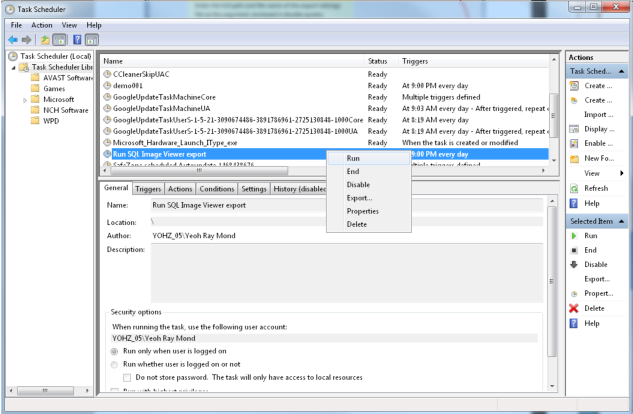This screenshot has width=633, height=414.
Task: Click the Disable down-arrow icon in Selected Item
Action: (573, 264)
